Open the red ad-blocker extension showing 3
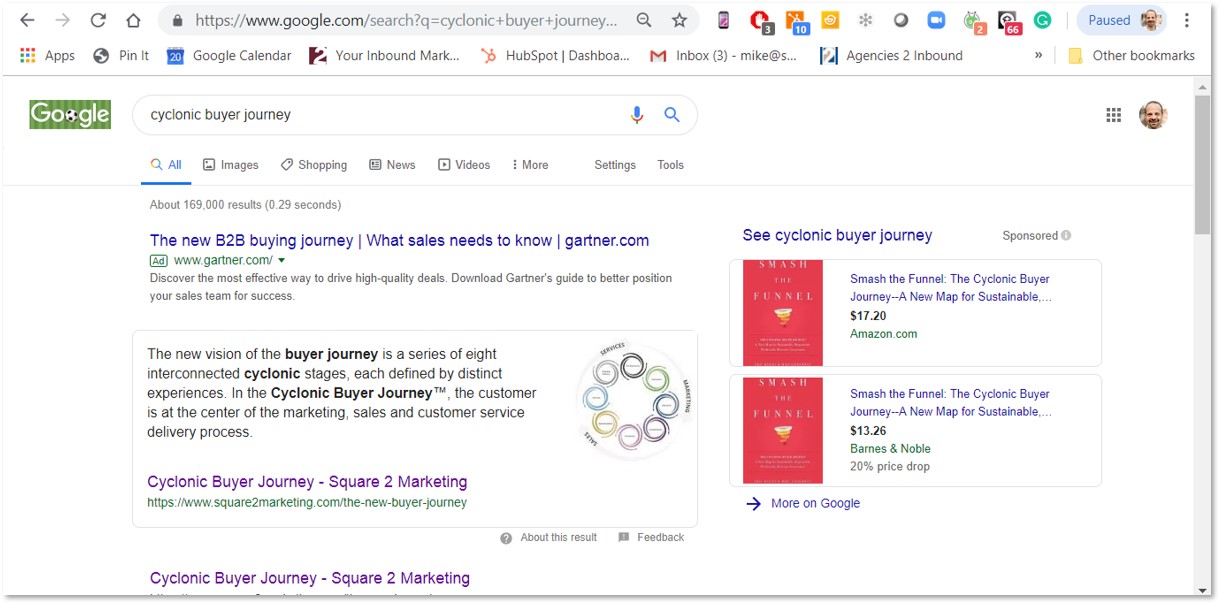 [760, 21]
